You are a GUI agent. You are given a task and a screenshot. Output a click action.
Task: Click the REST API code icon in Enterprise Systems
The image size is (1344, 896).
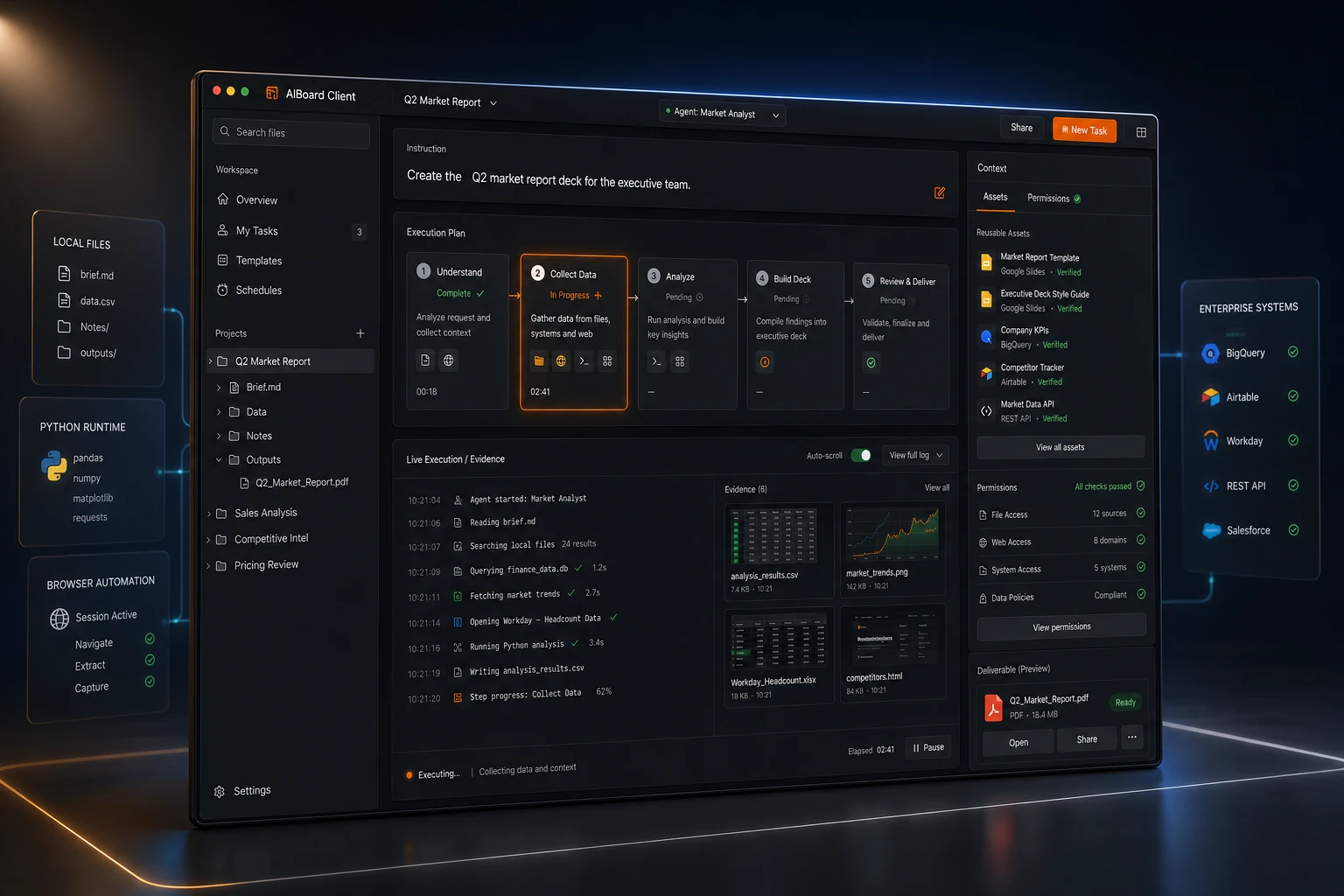coord(1211,486)
